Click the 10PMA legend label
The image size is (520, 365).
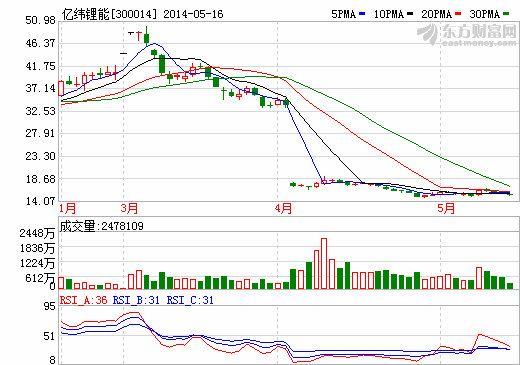pyautogui.click(x=389, y=14)
